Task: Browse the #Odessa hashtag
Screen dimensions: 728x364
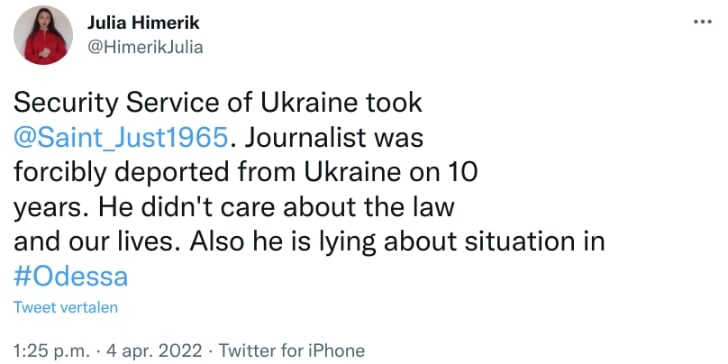Action: pyautogui.click(x=71, y=277)
